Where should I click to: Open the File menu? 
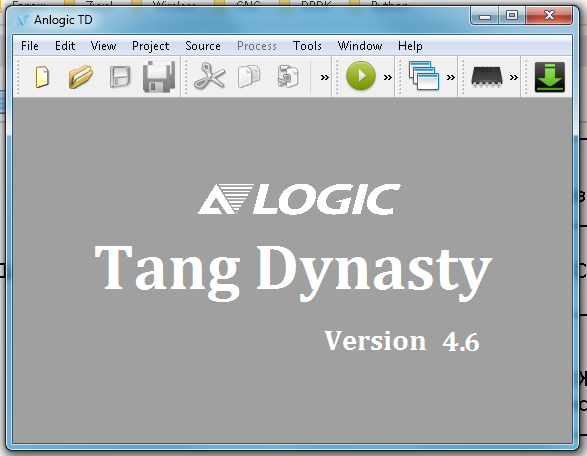pos(30,46)
